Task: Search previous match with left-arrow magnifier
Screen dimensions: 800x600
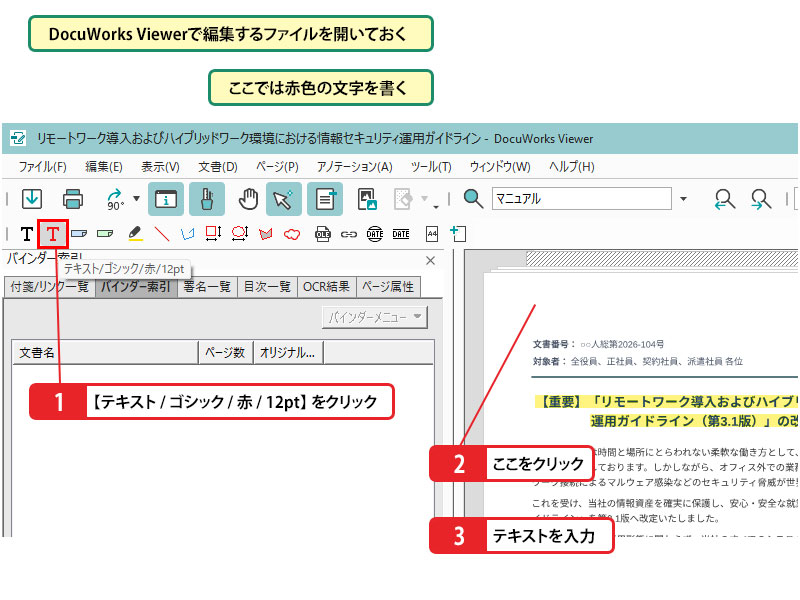Action: point(724,198)
